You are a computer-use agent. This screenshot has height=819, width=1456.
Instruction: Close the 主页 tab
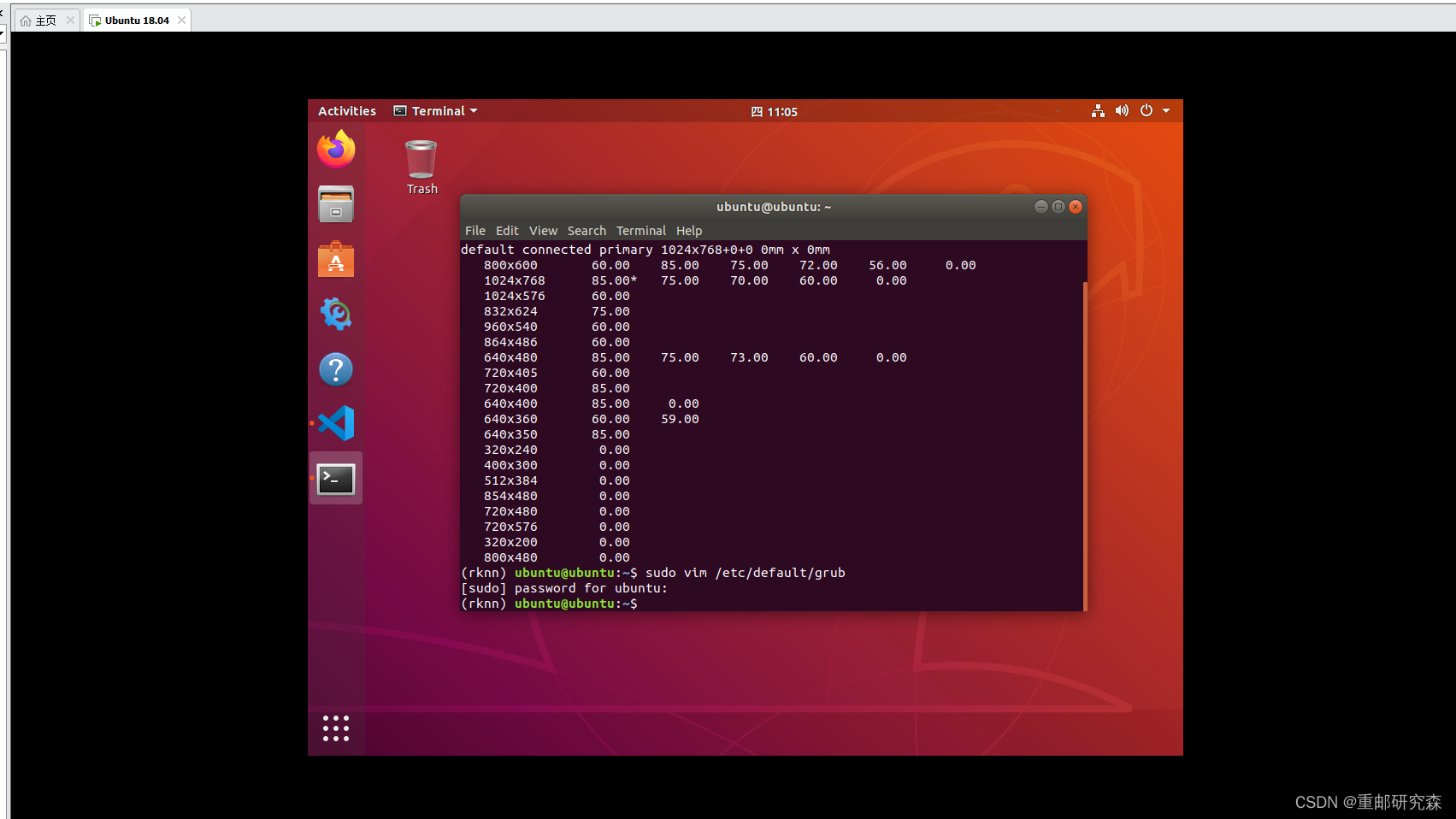(70, 21)
